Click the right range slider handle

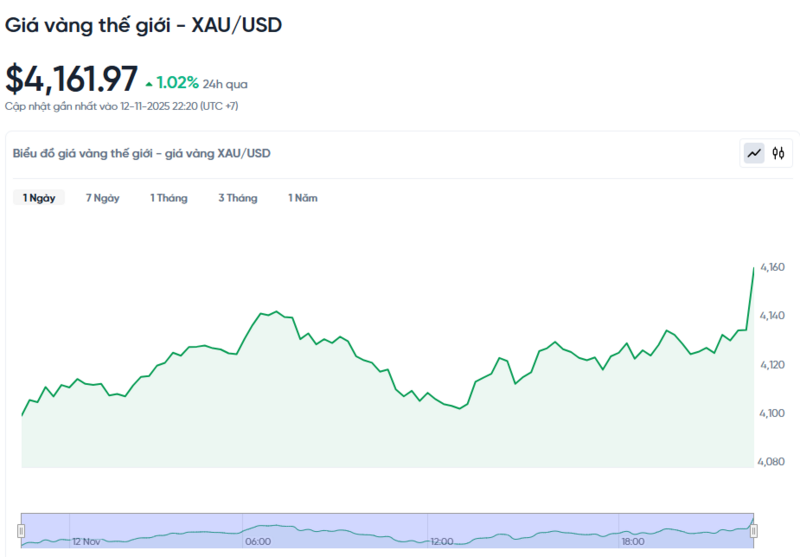click(x=754, y=530)
